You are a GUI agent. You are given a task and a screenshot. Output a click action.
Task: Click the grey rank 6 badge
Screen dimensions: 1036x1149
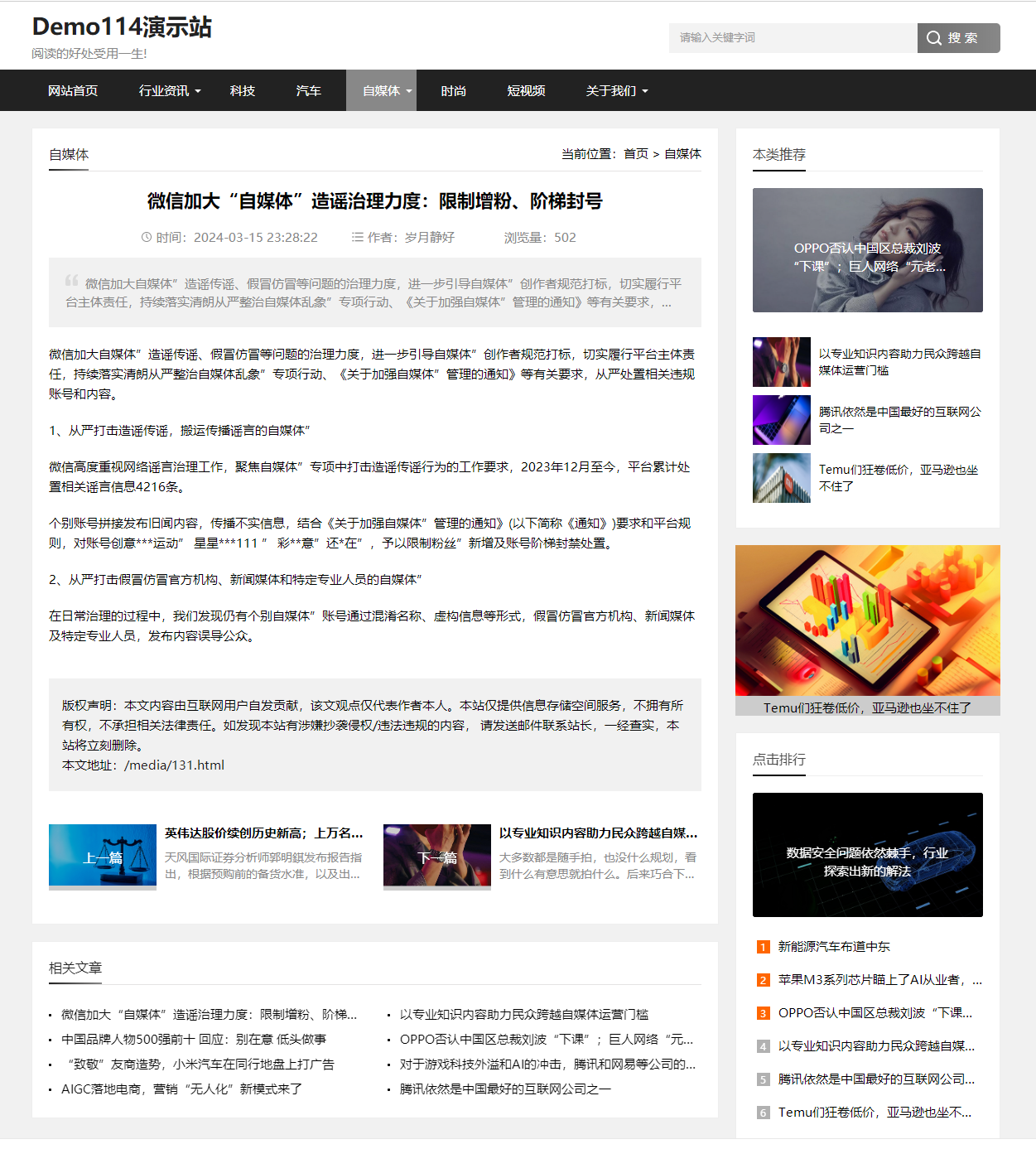(764, 1113)
